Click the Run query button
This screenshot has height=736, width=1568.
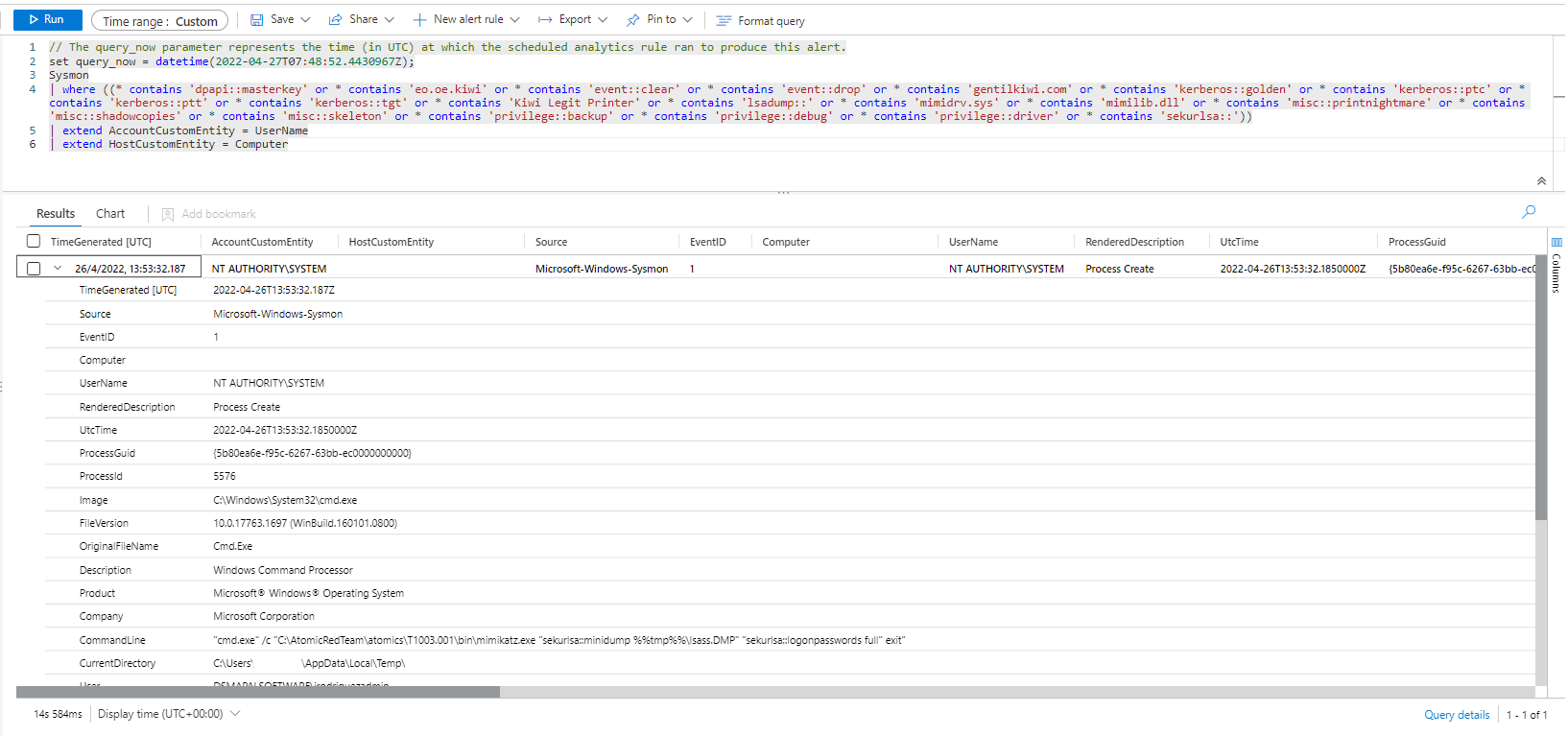pyautogui.click(x=47, y=20)
